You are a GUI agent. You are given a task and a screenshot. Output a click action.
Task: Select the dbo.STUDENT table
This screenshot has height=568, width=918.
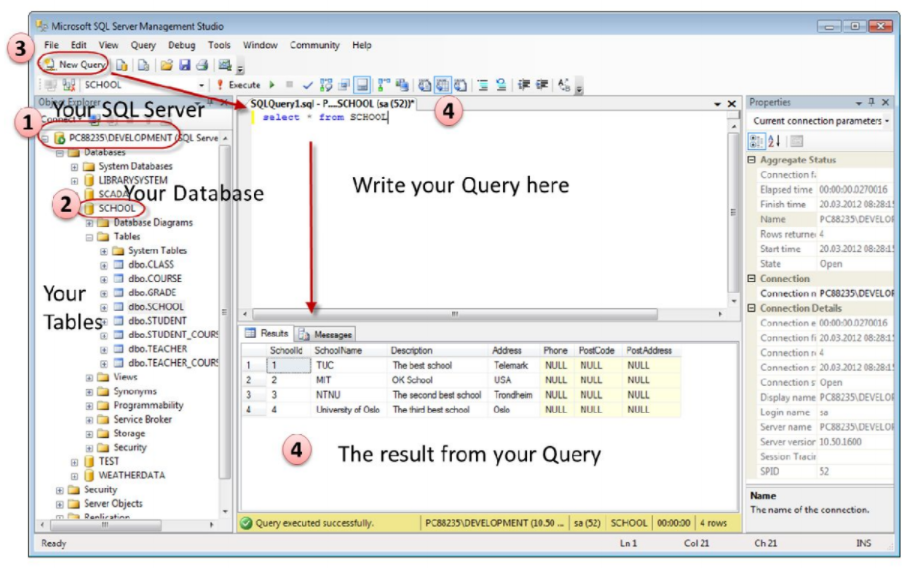157,321
